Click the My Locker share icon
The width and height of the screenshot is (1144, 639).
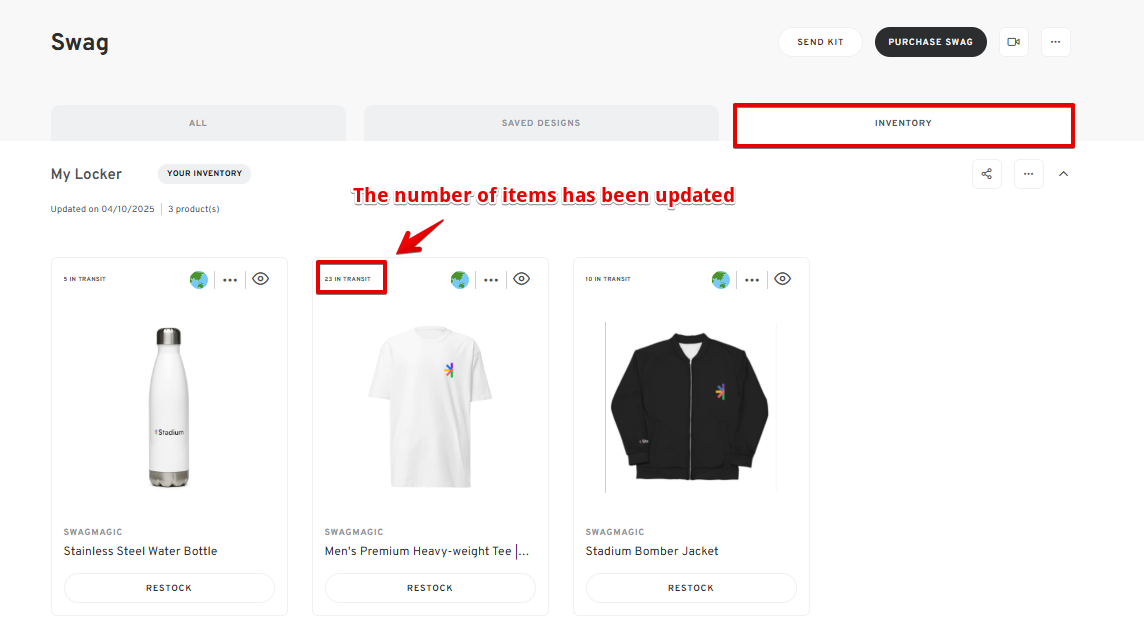coord(986,174)
